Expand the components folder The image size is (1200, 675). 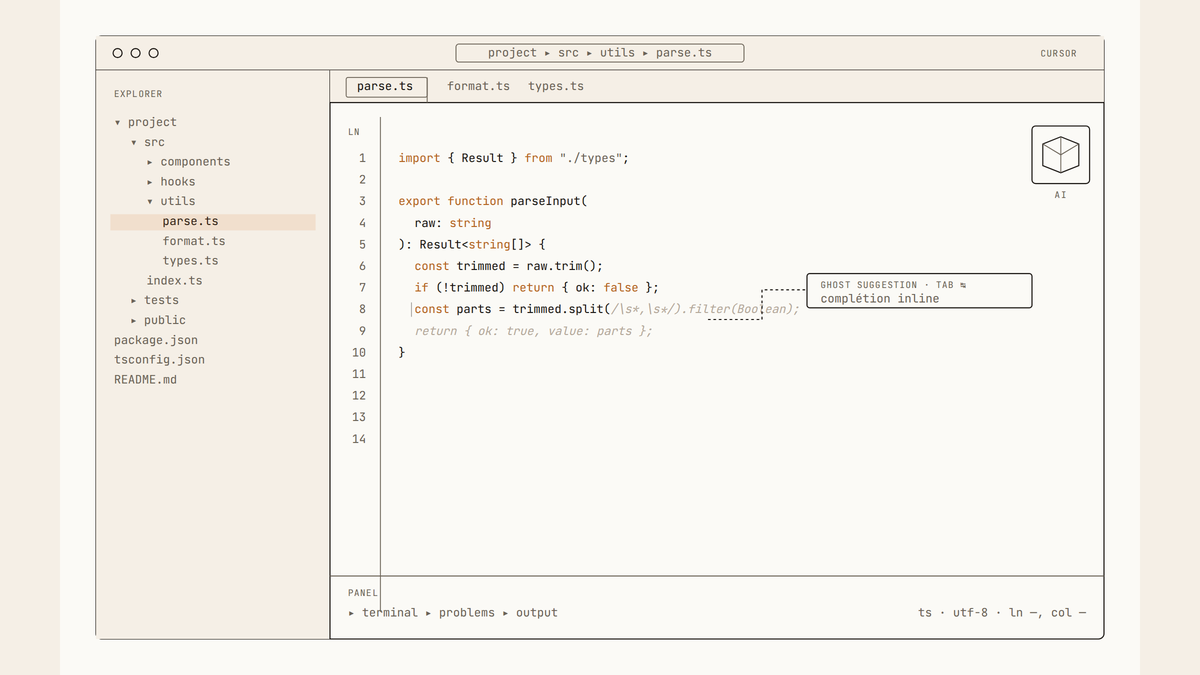[188, 162]
